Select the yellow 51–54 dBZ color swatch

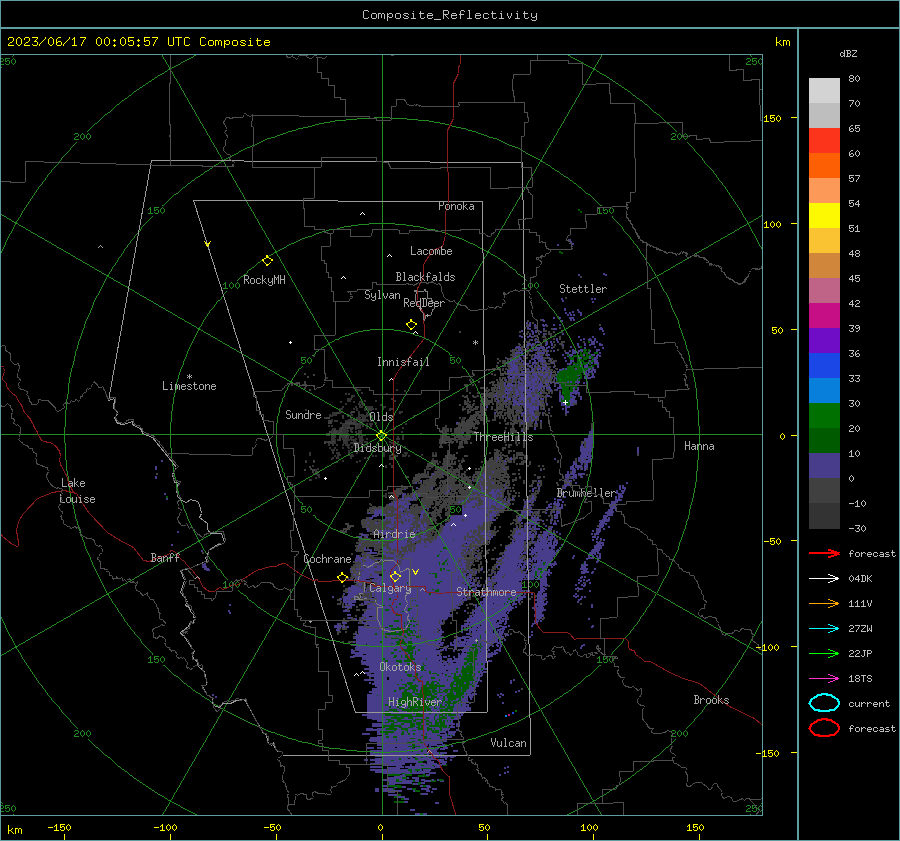coord(824,216)
